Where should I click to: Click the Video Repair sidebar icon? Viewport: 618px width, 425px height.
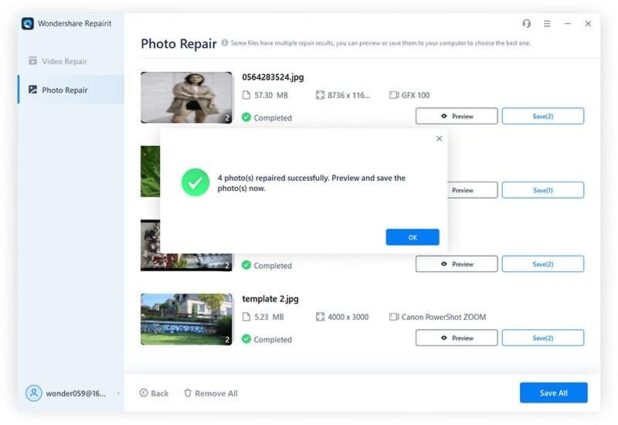33,61
